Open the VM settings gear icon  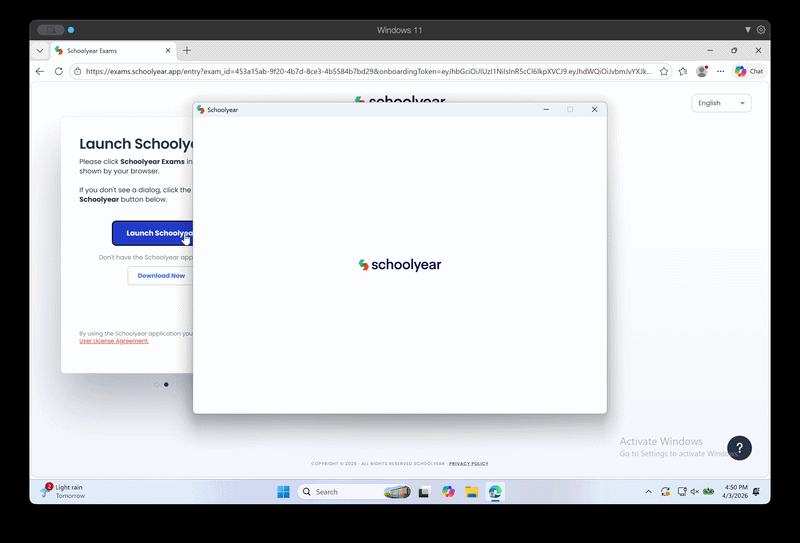click(761, 30)
